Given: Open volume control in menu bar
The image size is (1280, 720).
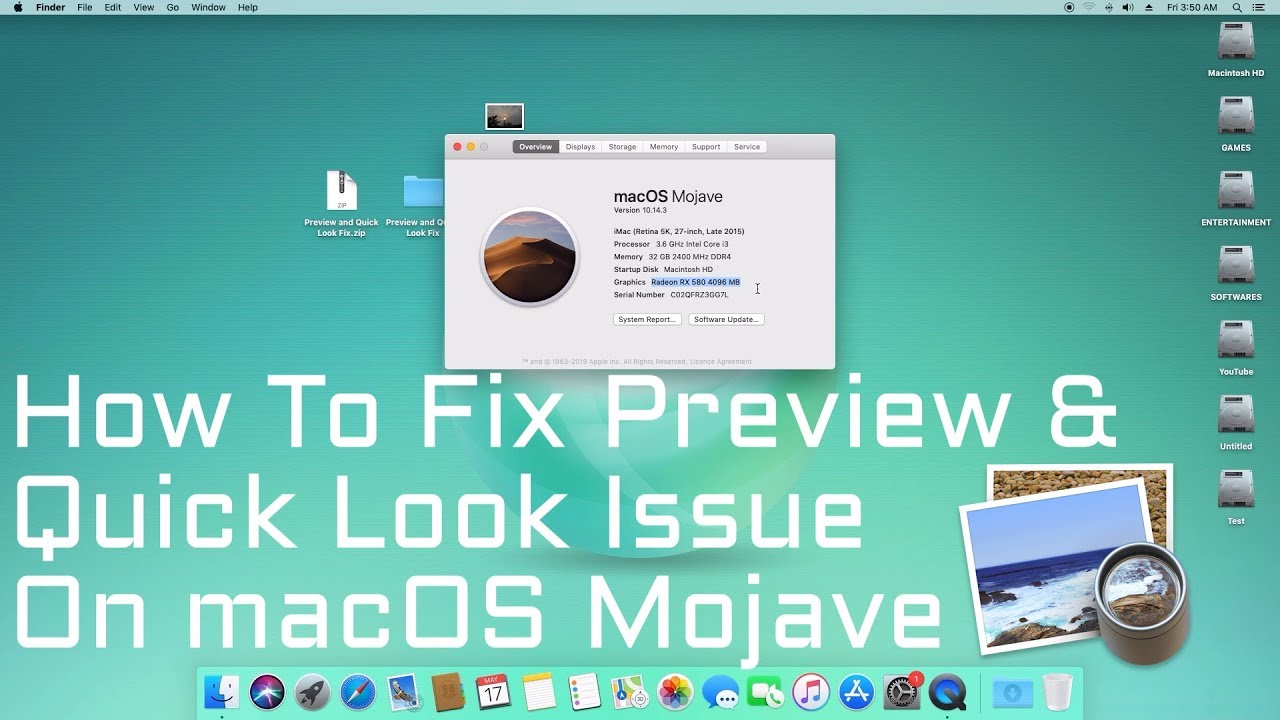Looking at the screenshot, I should click(x=1128, y=7).
